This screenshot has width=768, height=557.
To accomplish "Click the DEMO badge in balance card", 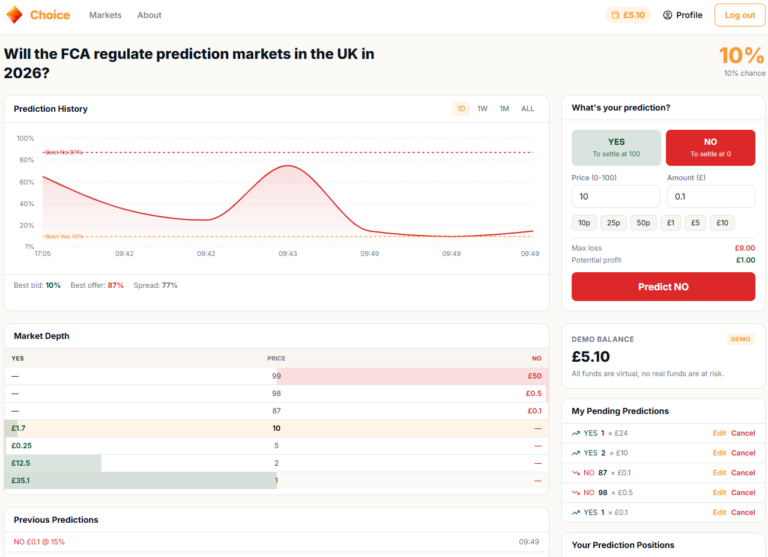I will point(741,339).
